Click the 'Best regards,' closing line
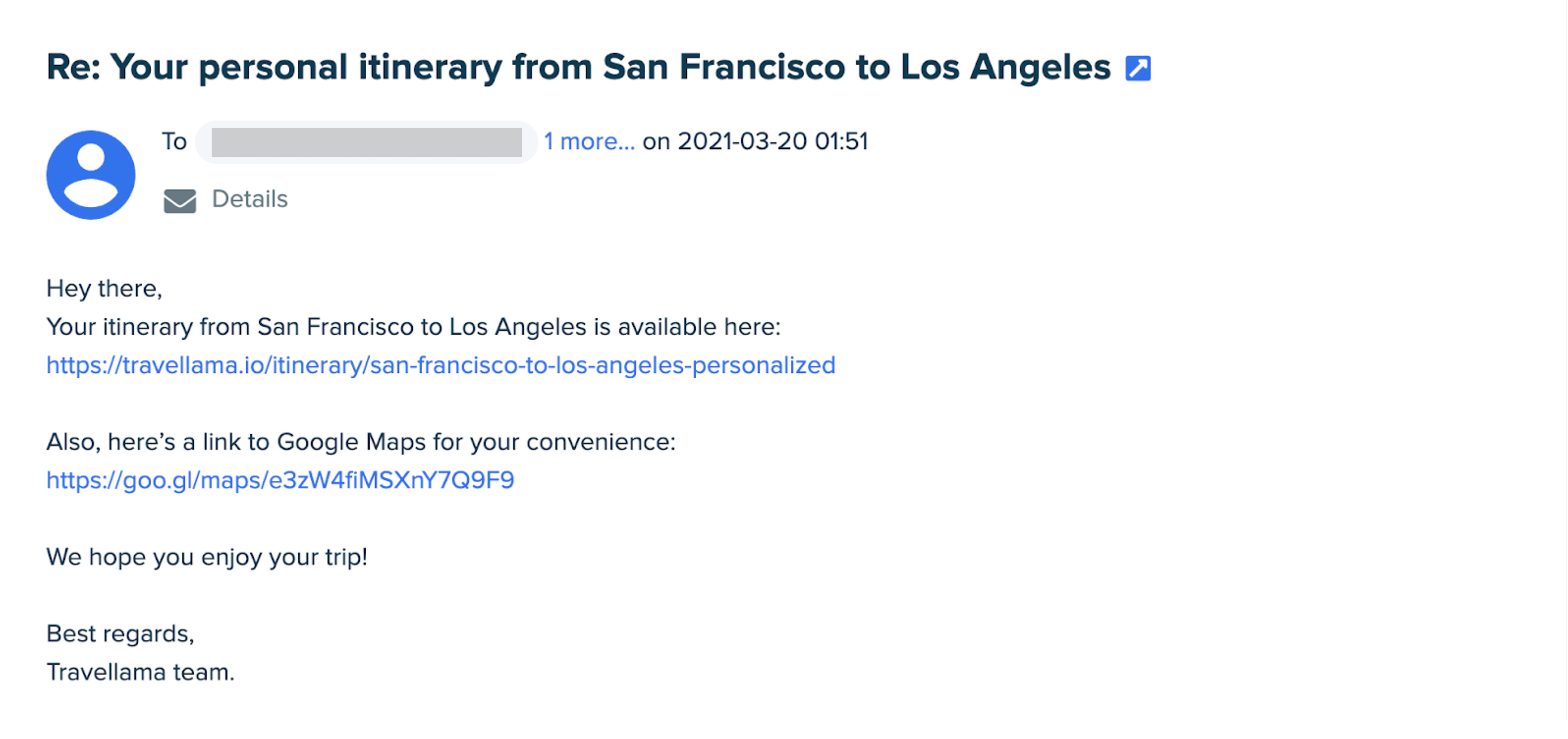Screen dimensions: 1568x739 click(120, 634)
